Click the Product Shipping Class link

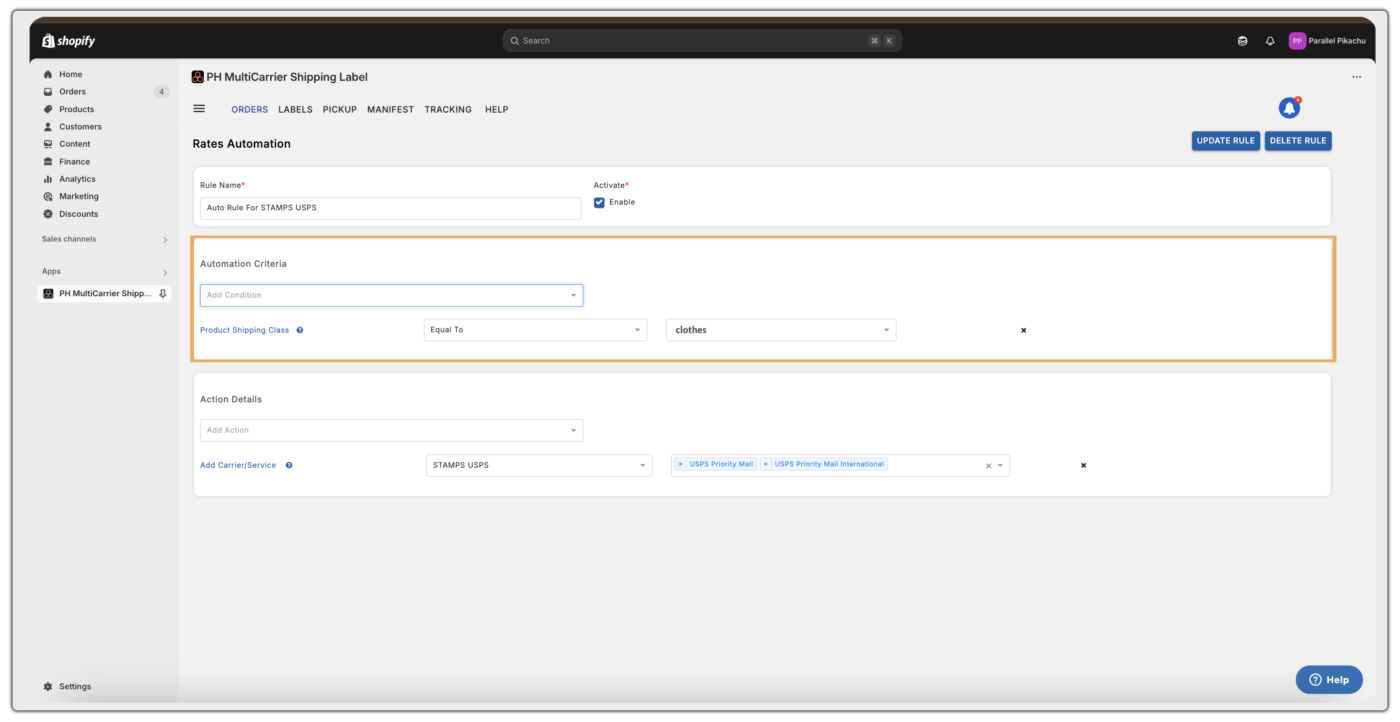click(x=245, y=330)
